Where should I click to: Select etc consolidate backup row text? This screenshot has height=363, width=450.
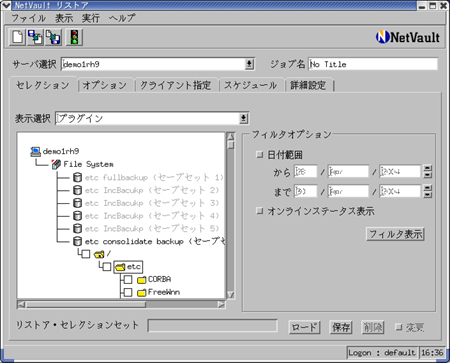point(155,241)
